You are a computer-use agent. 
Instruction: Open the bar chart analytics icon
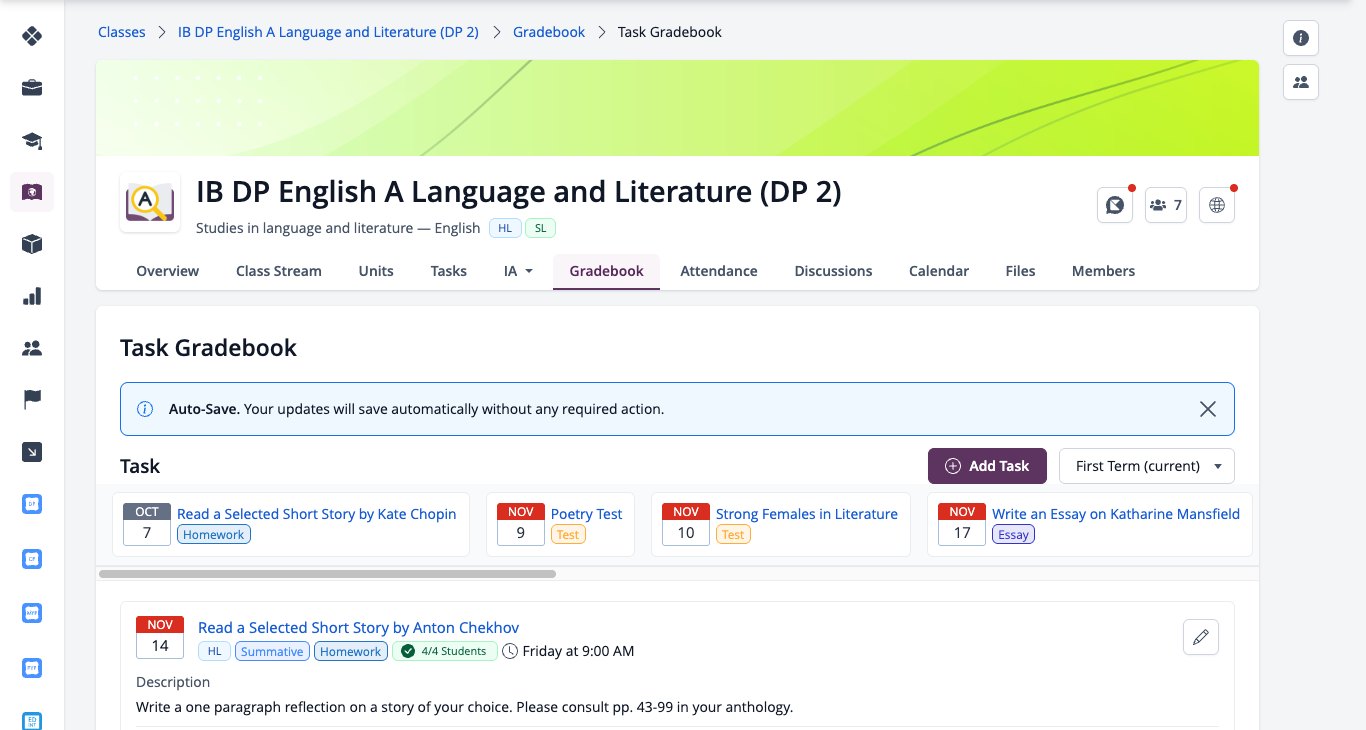click(x=32, y=296)
